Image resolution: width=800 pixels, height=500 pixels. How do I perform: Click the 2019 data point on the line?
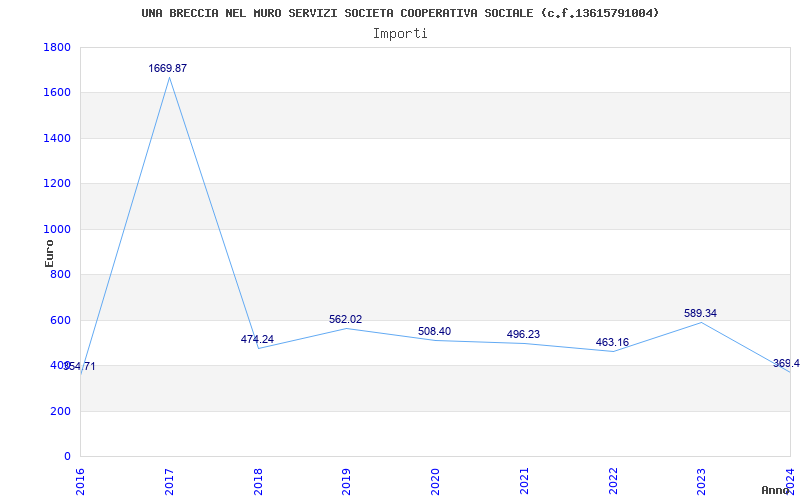[346, 329]
